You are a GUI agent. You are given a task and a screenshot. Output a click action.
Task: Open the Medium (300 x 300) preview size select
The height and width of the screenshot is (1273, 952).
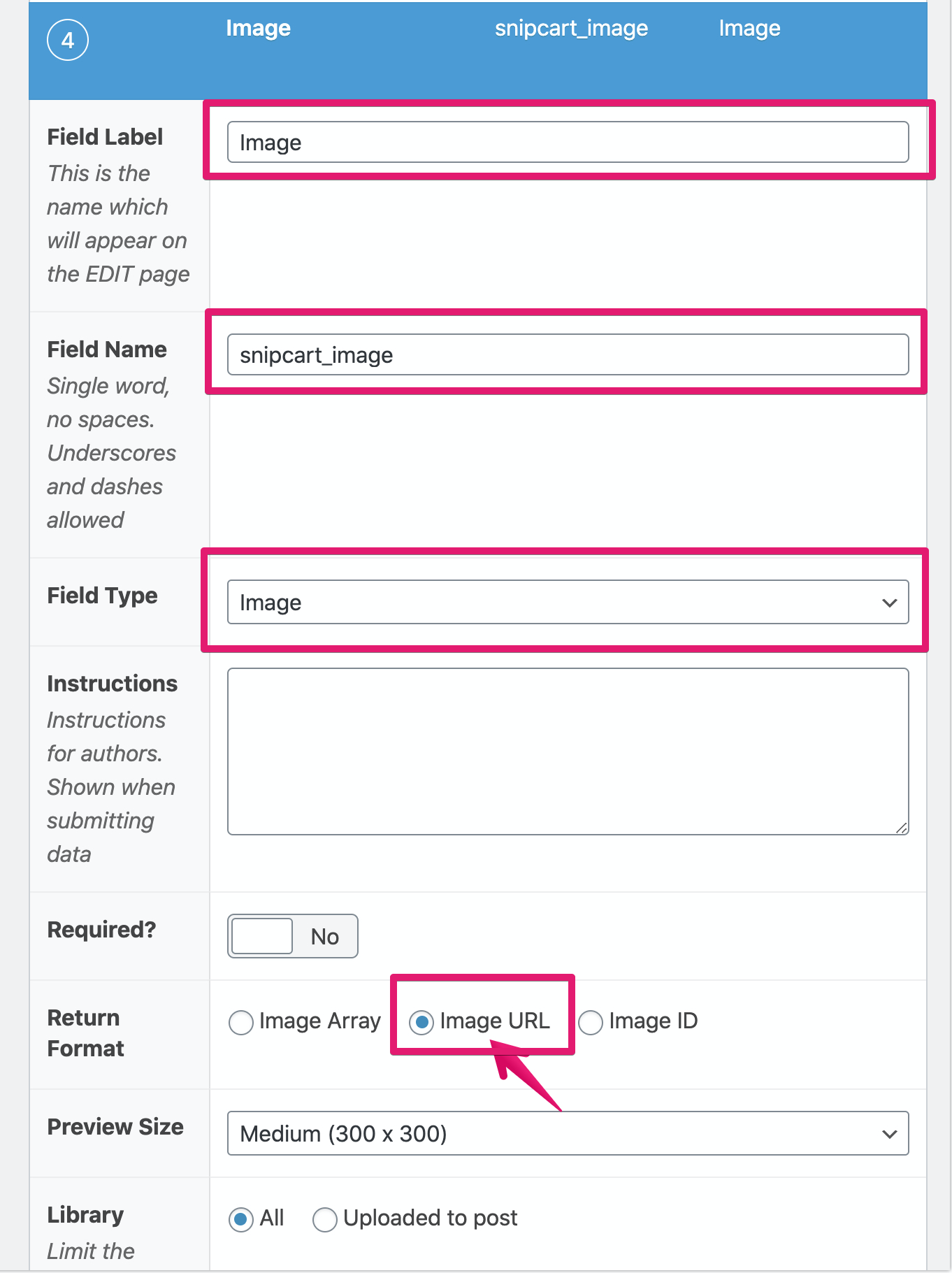click(568, 1133)
